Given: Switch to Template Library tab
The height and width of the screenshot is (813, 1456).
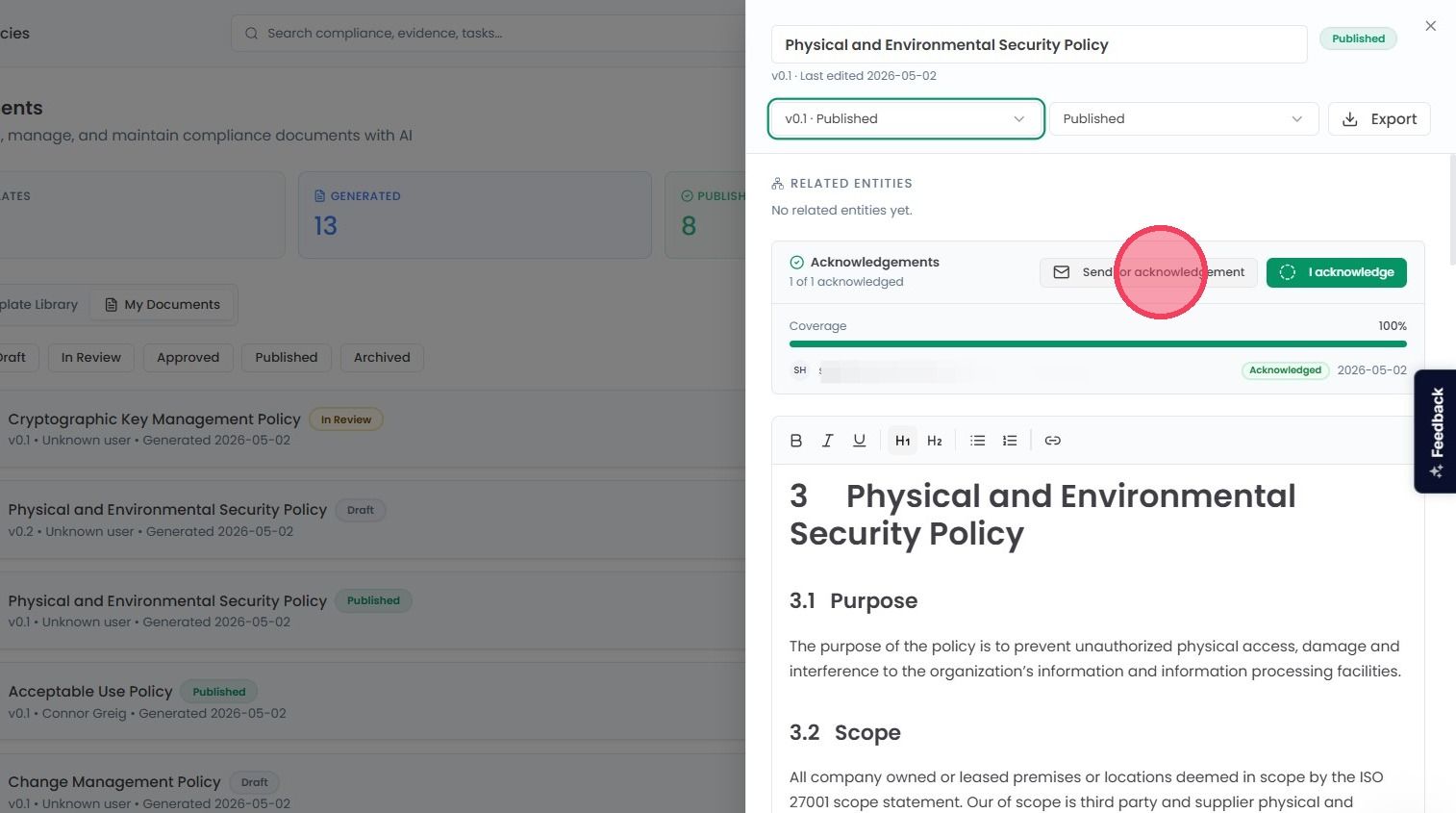Looking at the screenshot, I should click(x=38, y=305).
